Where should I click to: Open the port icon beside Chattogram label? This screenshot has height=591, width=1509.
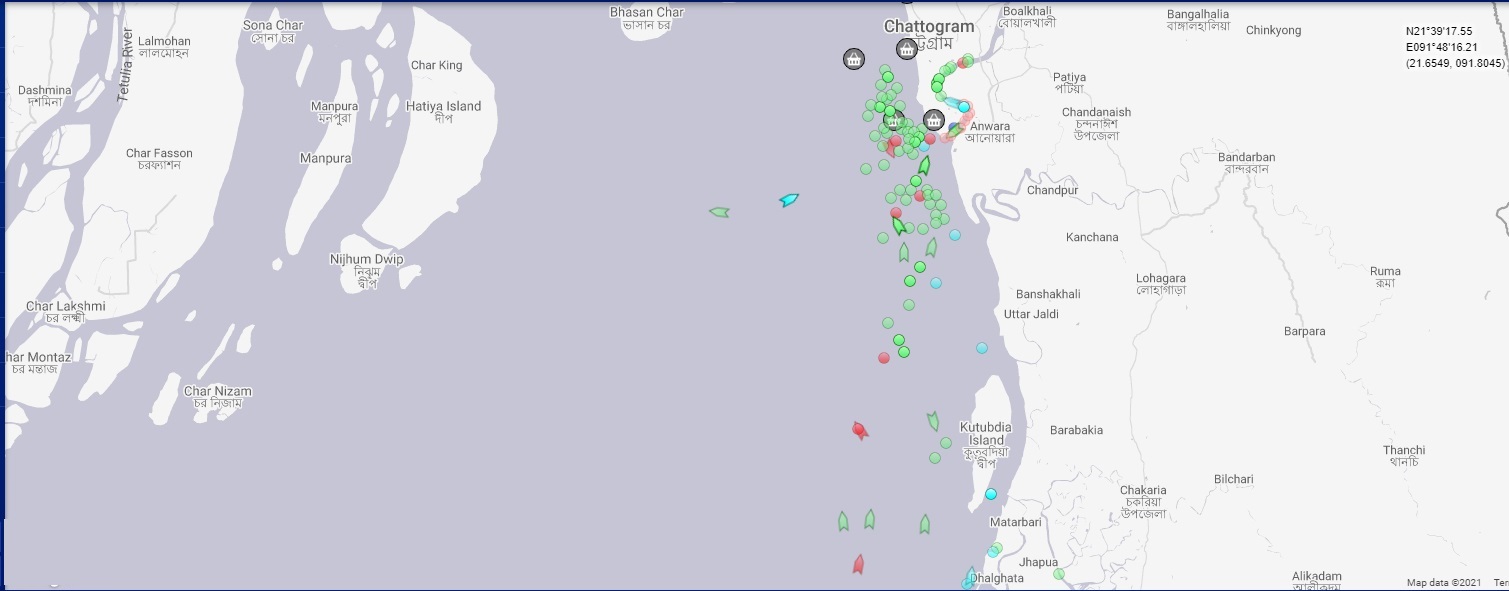pyautogui.click(x=906, y=49)
